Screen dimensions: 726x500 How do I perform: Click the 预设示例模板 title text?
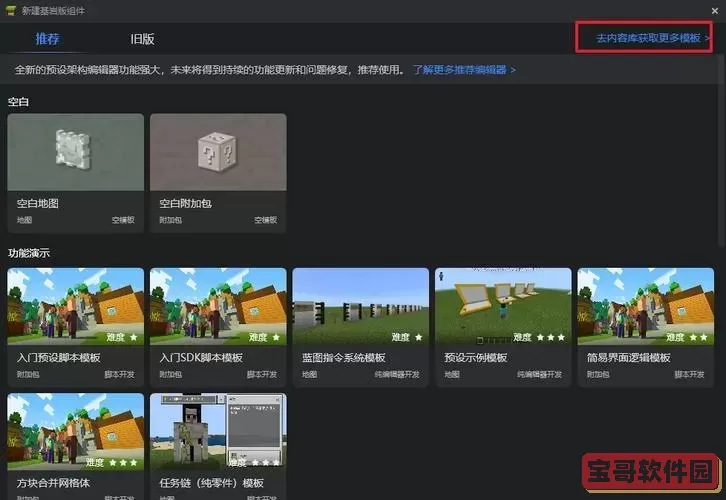pyautogui.click(x=476, y=357)
